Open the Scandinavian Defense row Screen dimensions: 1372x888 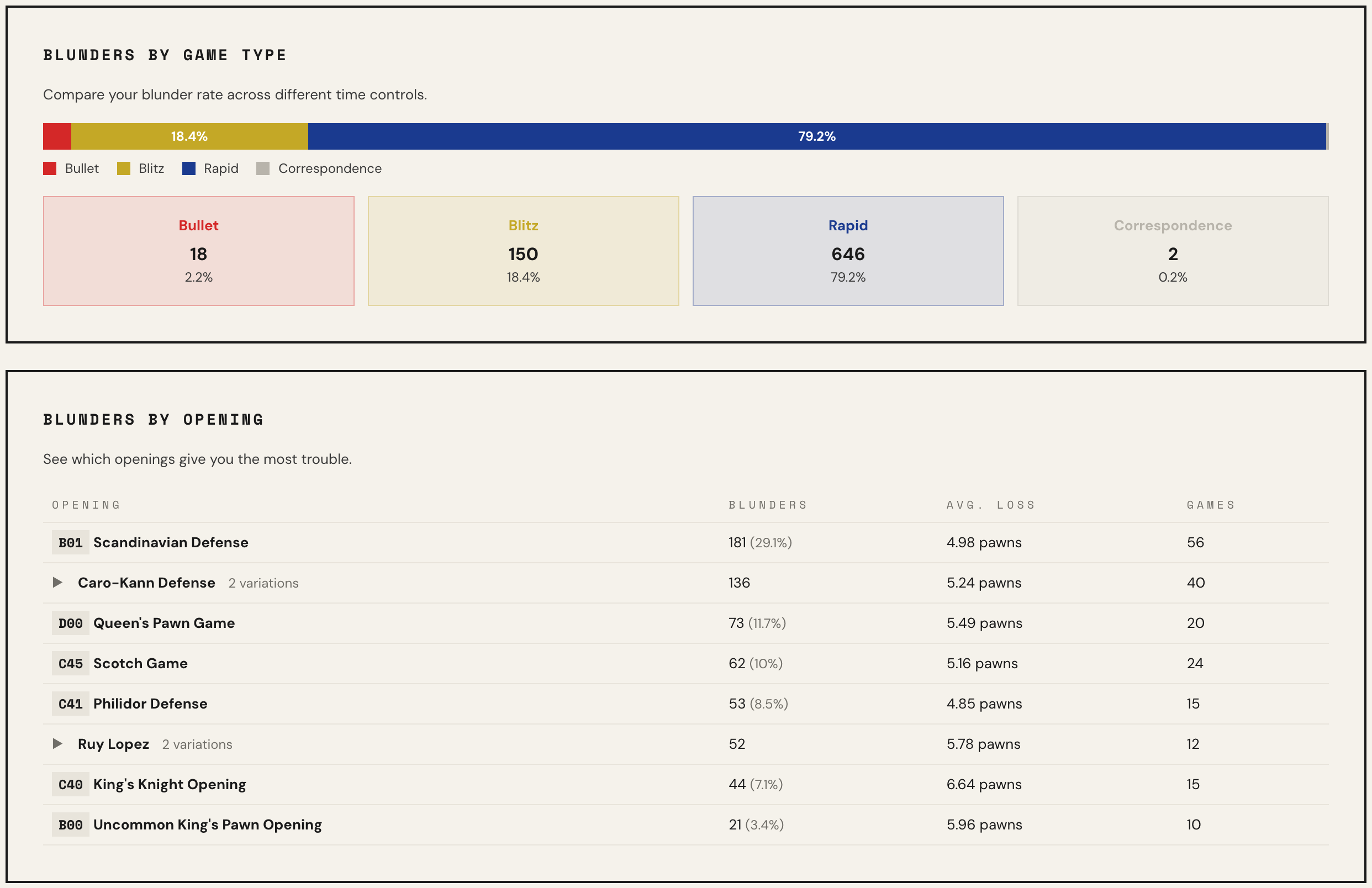tap(171, 542)
